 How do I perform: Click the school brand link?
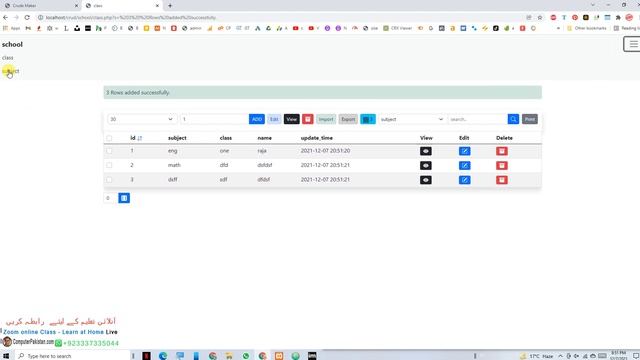click(12, 44)
